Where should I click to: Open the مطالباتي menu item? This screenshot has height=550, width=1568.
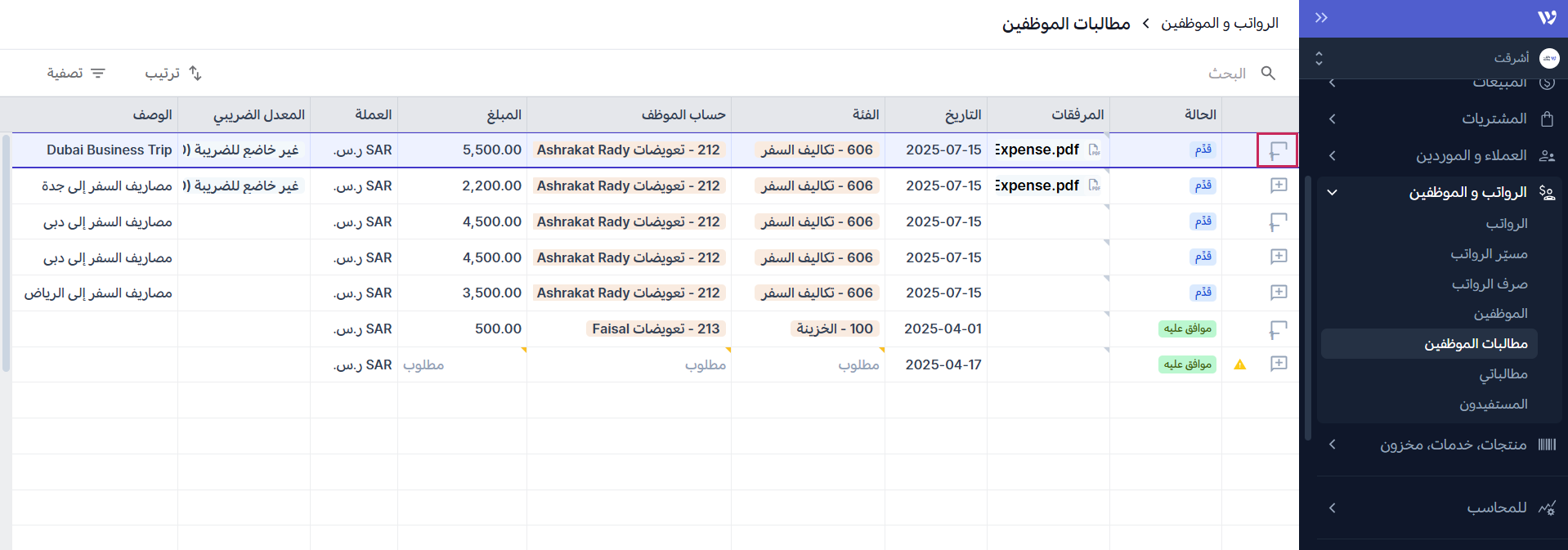[x=1503, y=374]
